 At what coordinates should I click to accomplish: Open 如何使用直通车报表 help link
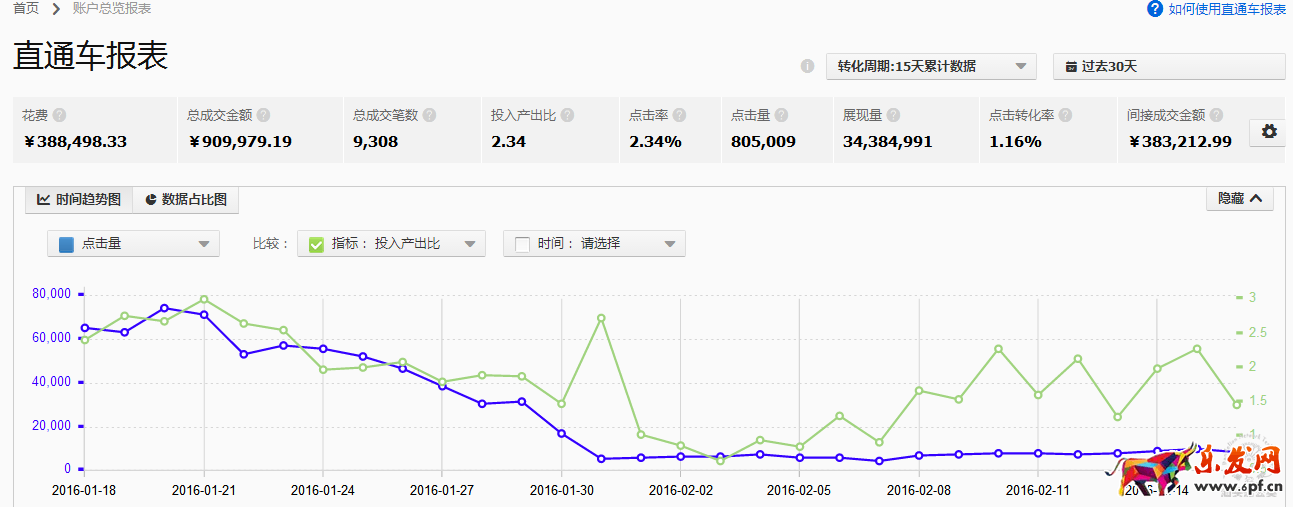tap(1216, 9)
